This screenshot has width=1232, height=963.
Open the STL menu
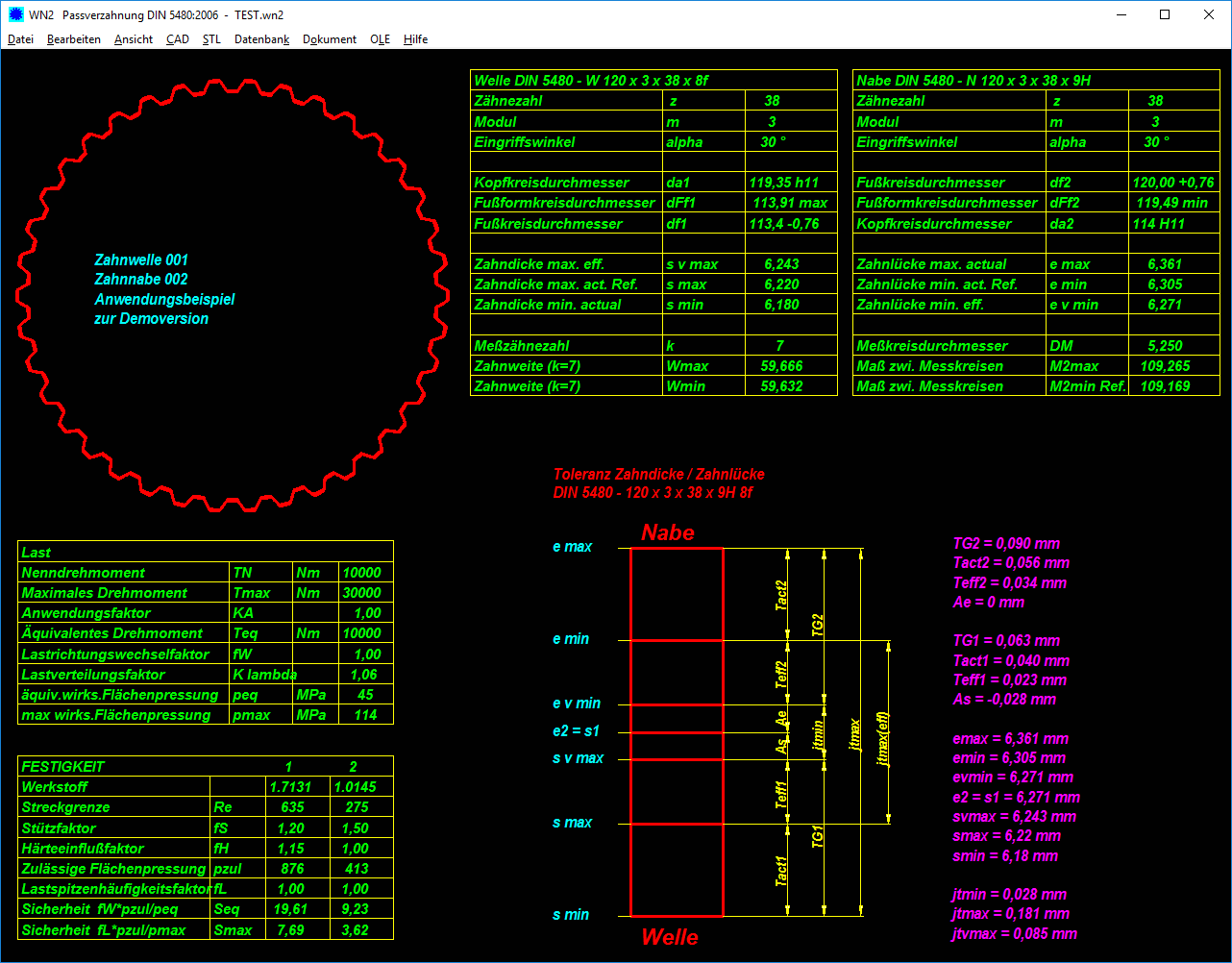pyautogui.click(x=211, y=39)
